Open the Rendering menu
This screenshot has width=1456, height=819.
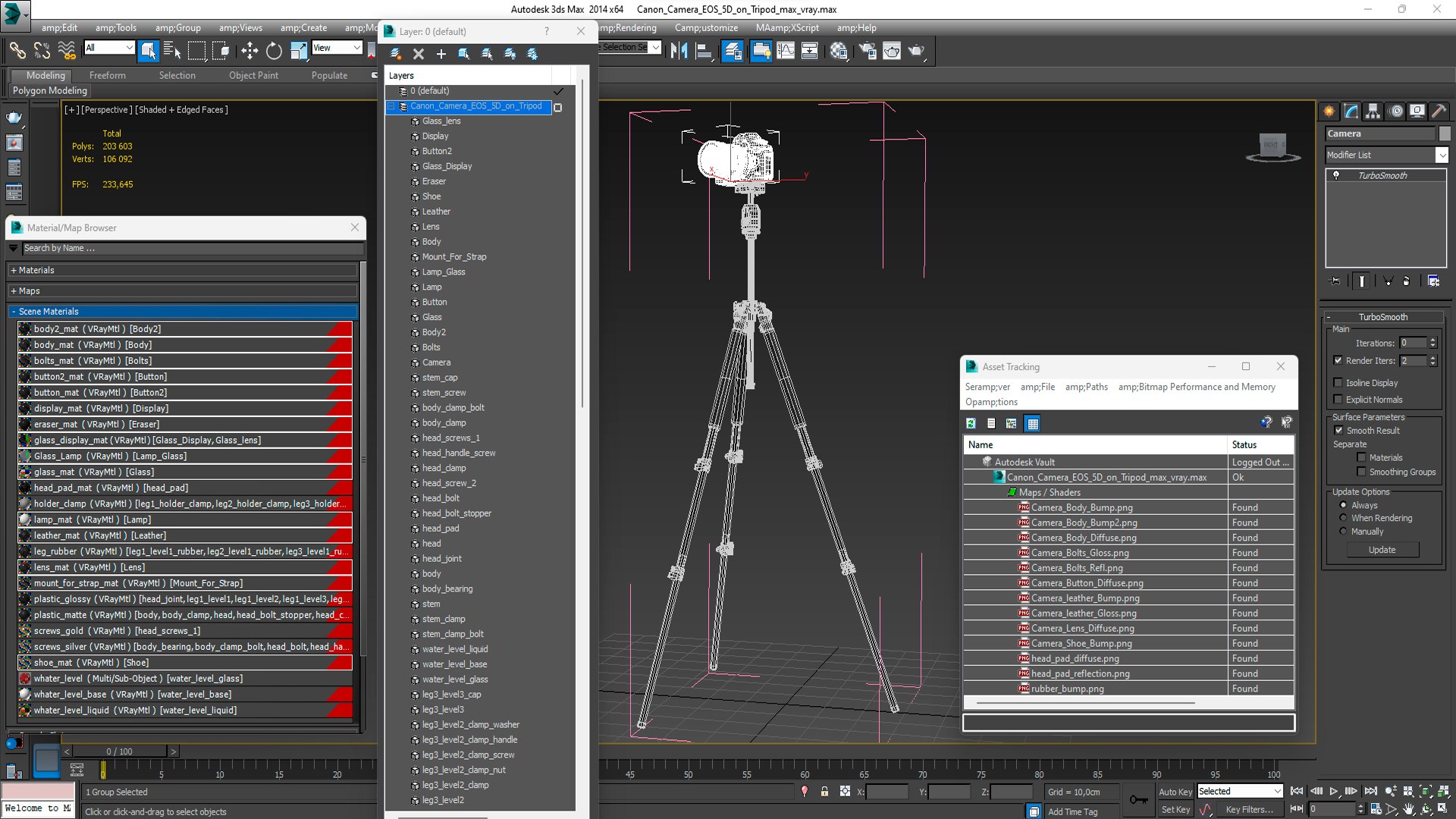pyautogui.click(x=628, y=28)
